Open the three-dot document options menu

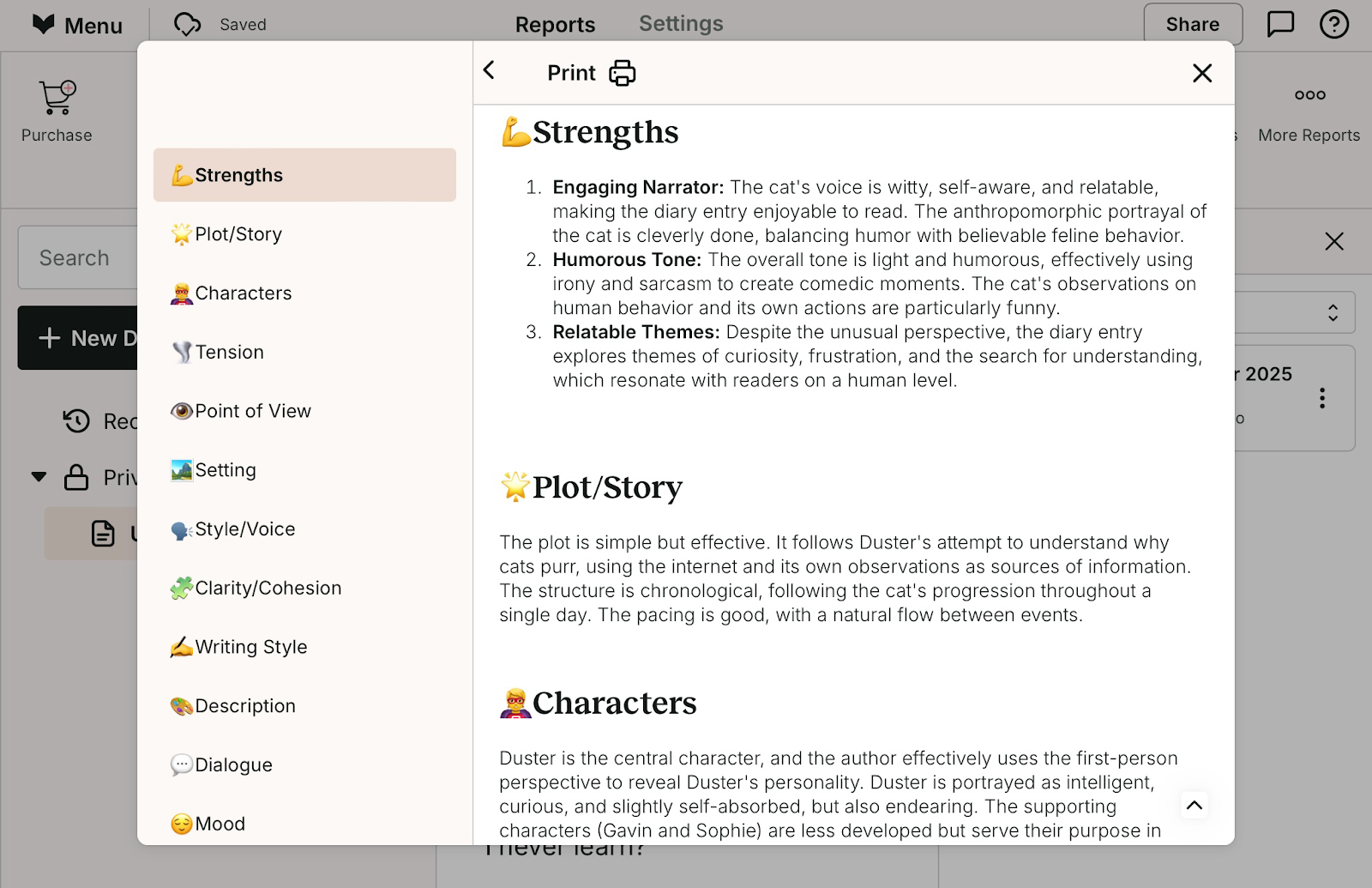point(1322,398)
